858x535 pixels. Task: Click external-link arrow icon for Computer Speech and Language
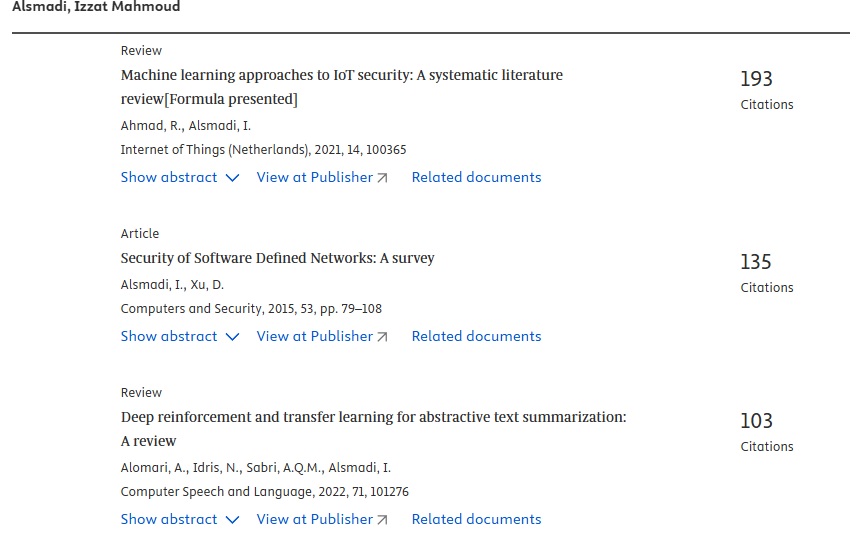[382, 520]
